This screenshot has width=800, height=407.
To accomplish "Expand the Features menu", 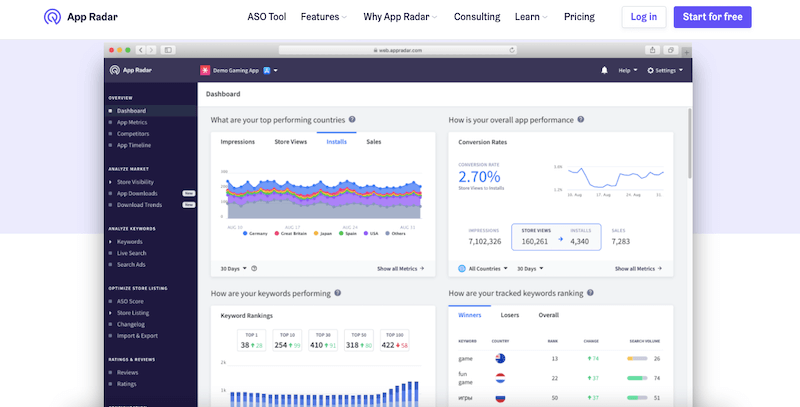I will point(323,17).
